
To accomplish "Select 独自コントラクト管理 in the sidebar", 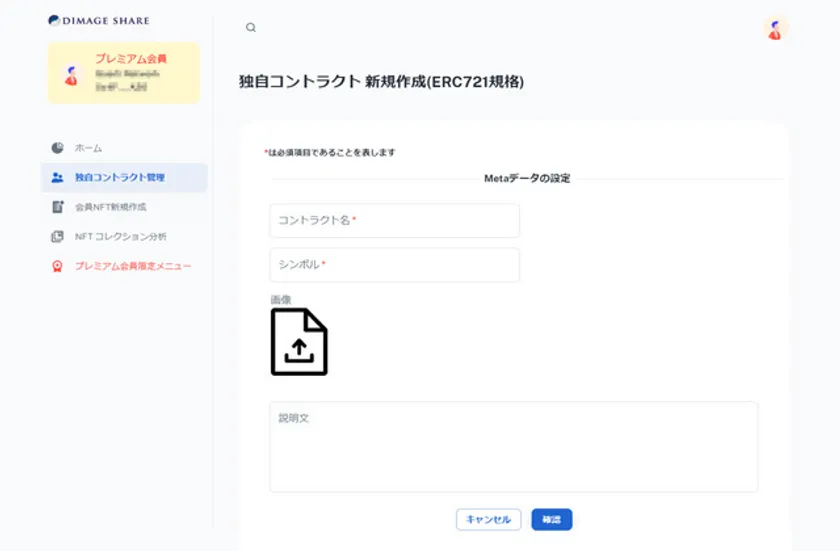I will click(x=120, y=178).
